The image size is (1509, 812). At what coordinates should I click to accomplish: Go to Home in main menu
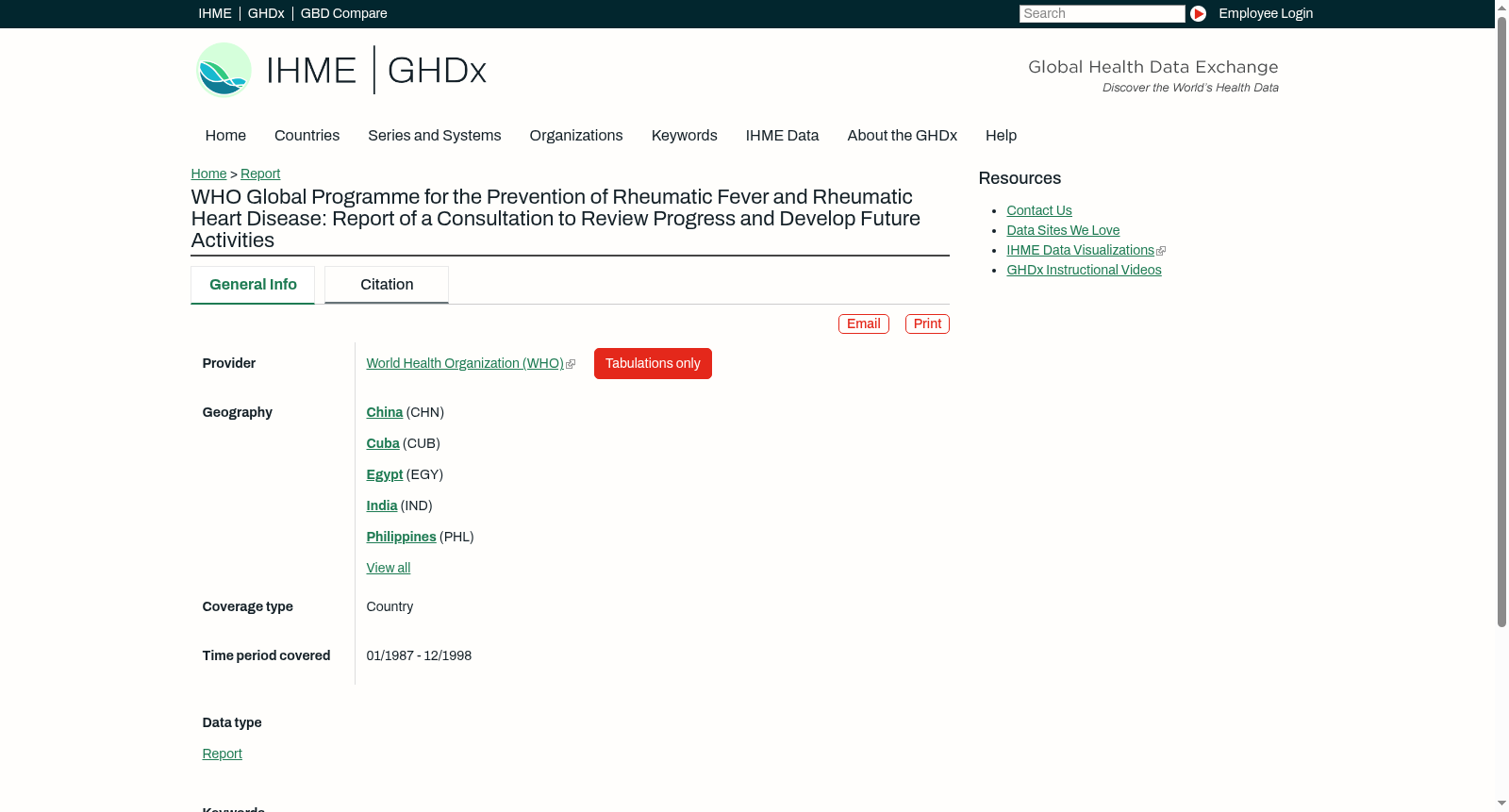(x=225, y=135)
